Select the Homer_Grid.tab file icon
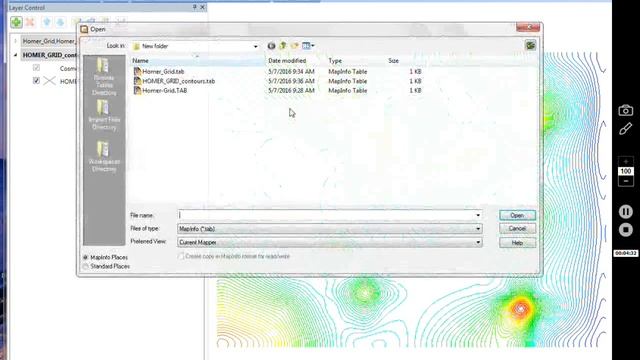The width and height of the screenshot is (640, 360). (138, 71)
